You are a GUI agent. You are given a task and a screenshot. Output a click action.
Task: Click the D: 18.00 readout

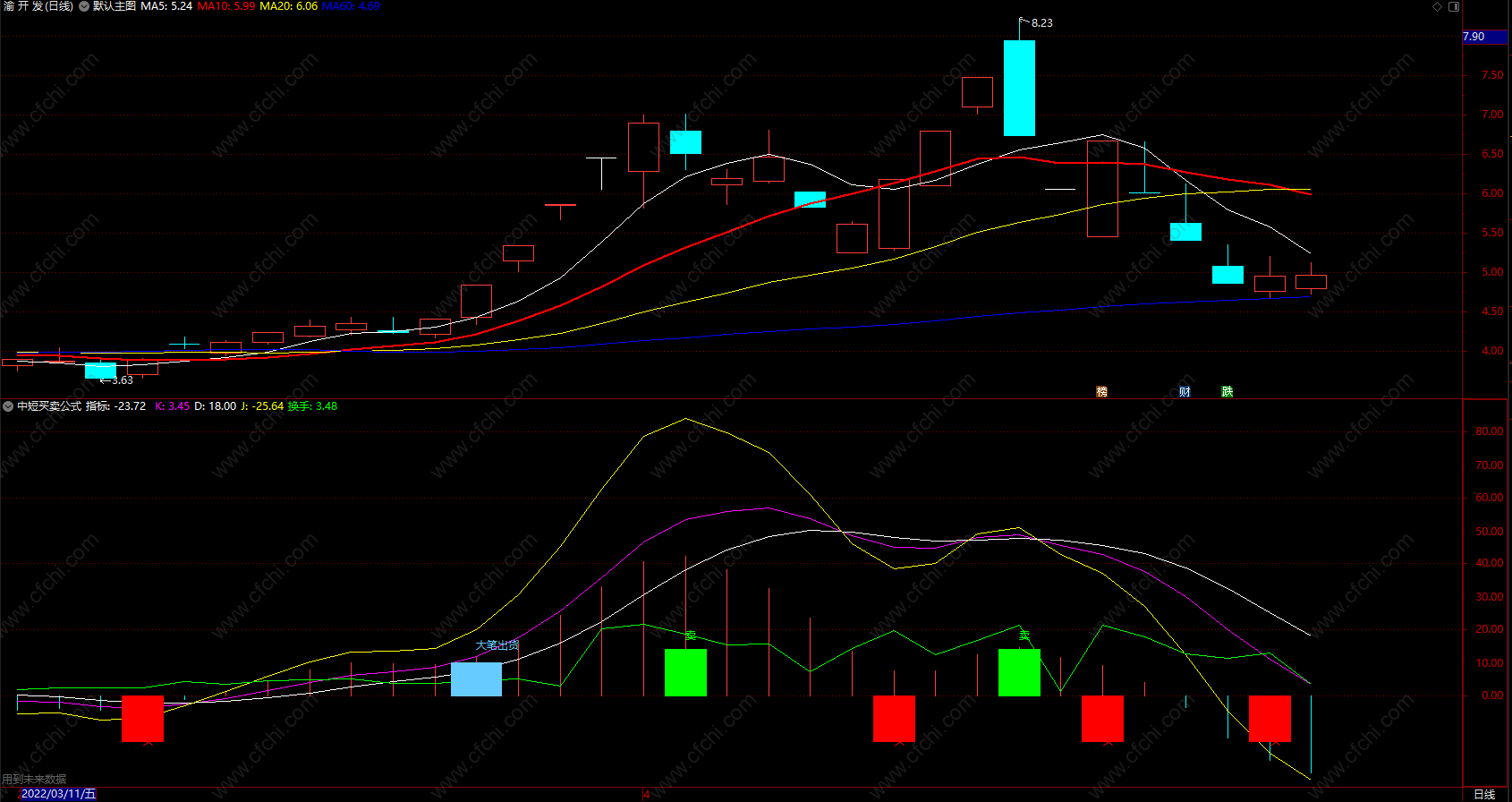[216, 406]
